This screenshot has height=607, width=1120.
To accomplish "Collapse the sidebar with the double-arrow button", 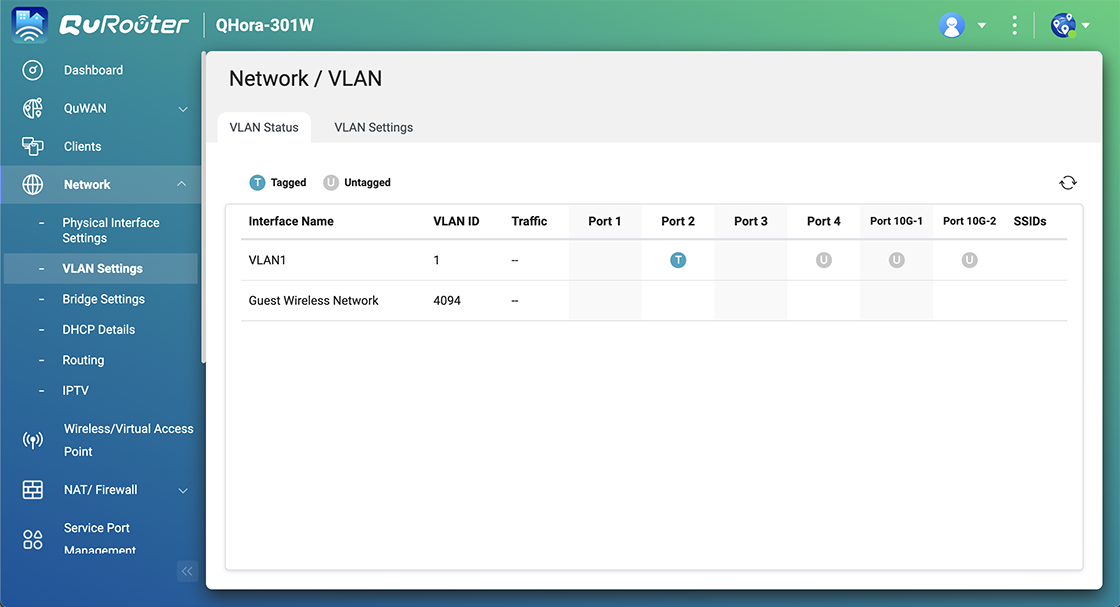I will (x=187, y=571).
